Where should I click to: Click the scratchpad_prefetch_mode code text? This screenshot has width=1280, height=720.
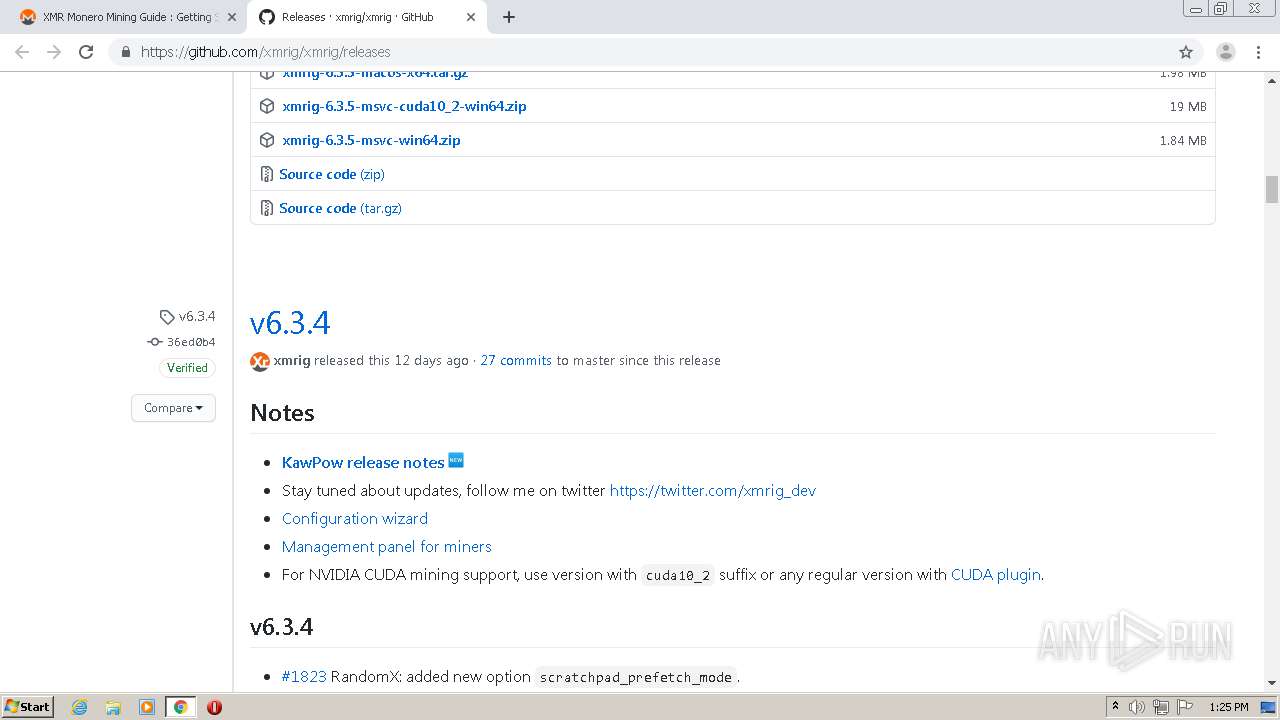[x=636, y=677]
